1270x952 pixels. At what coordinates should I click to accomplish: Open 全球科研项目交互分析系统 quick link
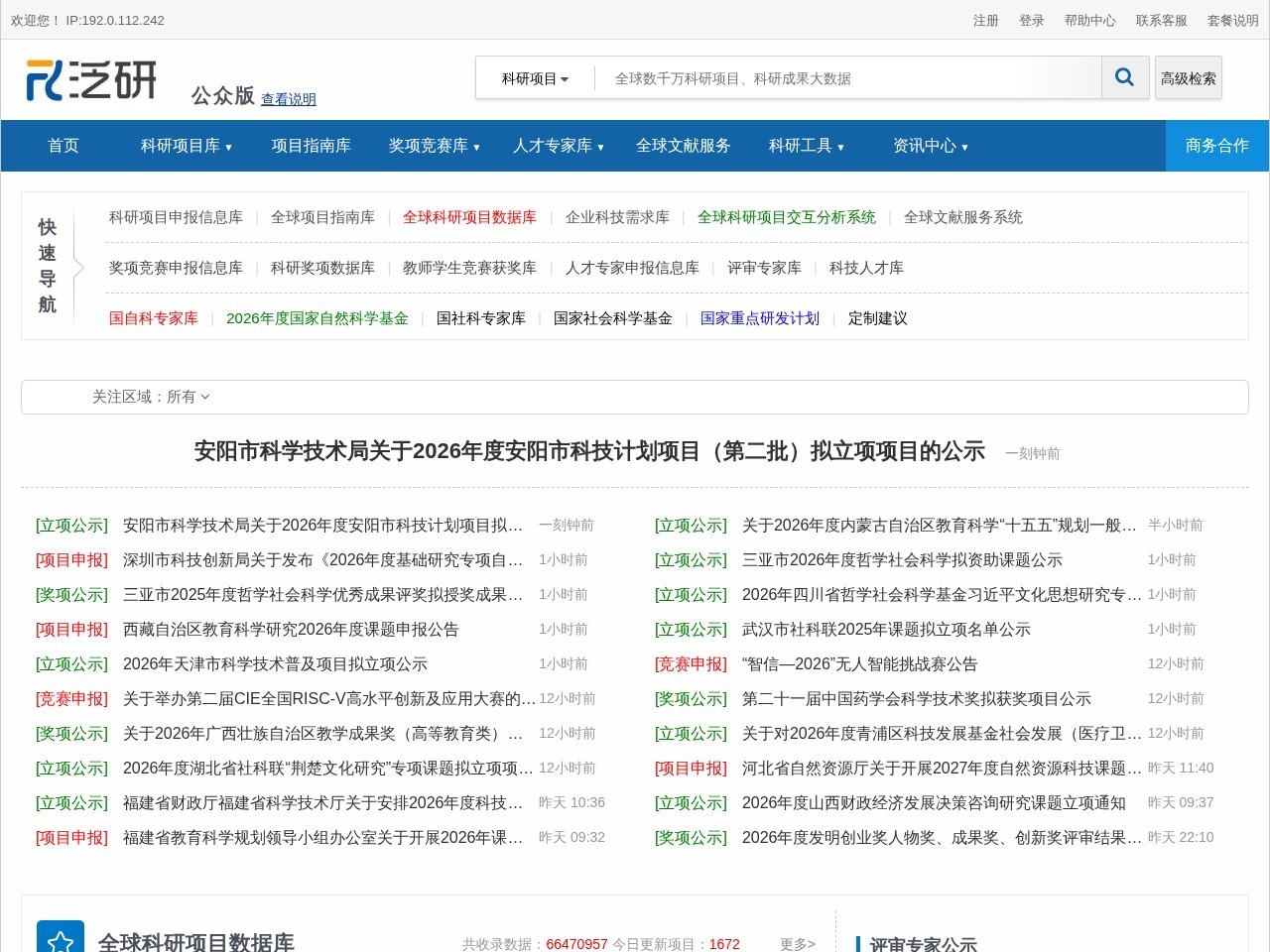(787, 217)
